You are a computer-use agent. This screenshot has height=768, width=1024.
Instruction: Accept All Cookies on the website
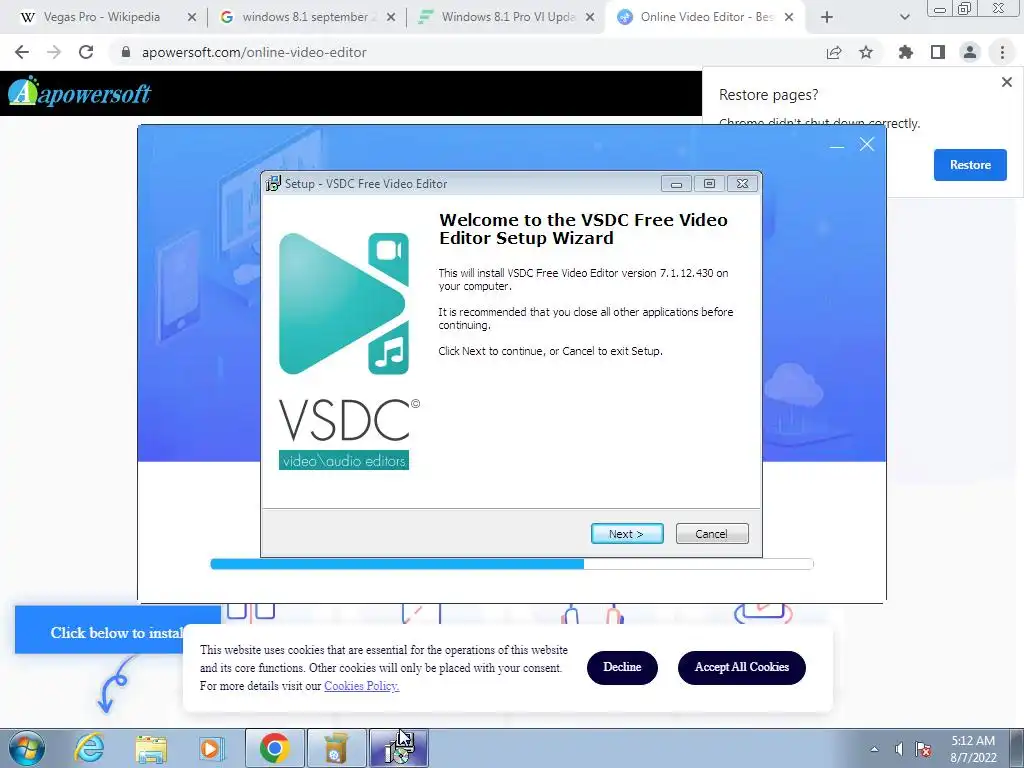(x=741, y=667)
